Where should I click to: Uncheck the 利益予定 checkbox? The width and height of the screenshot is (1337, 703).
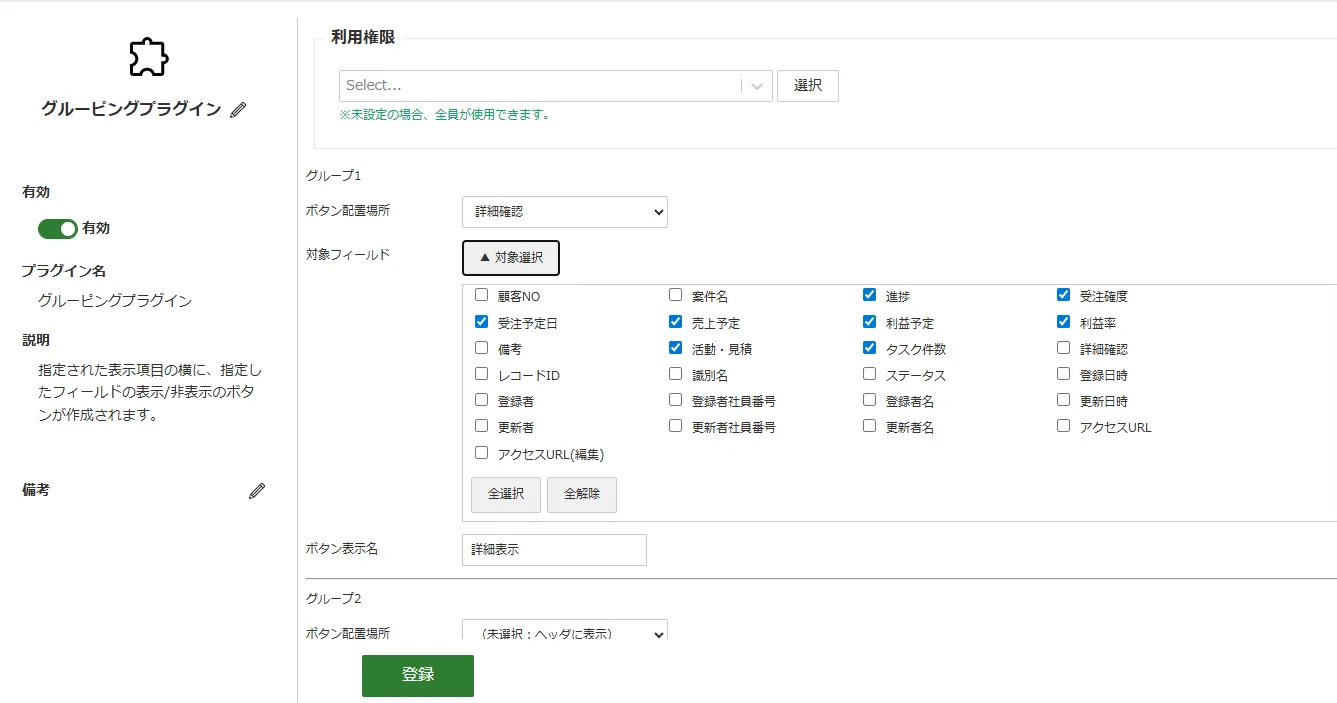click(869, 322)
